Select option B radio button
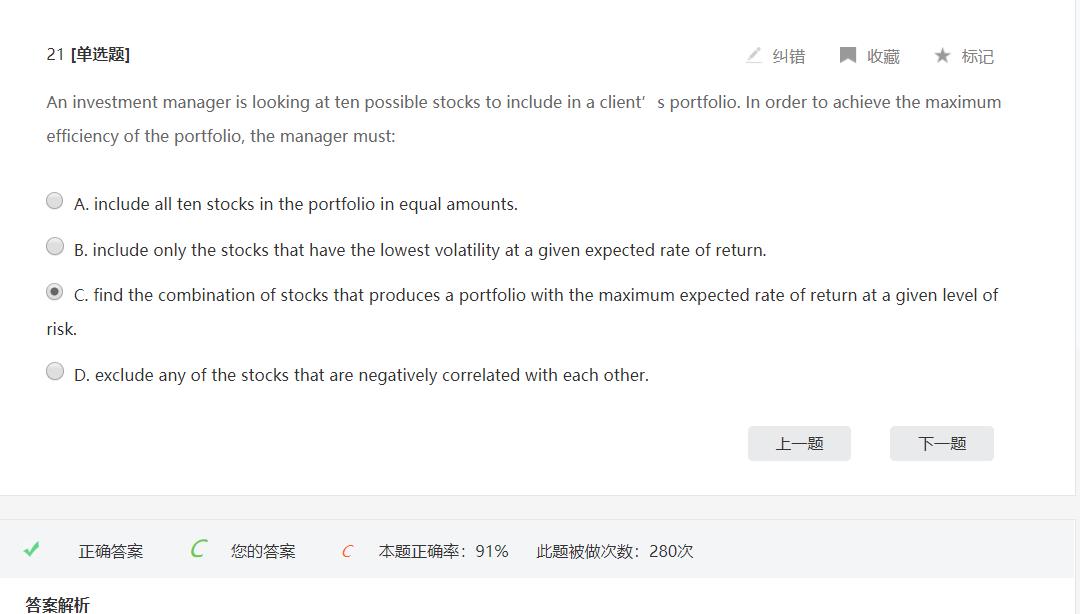 click(x=55, y=246)
